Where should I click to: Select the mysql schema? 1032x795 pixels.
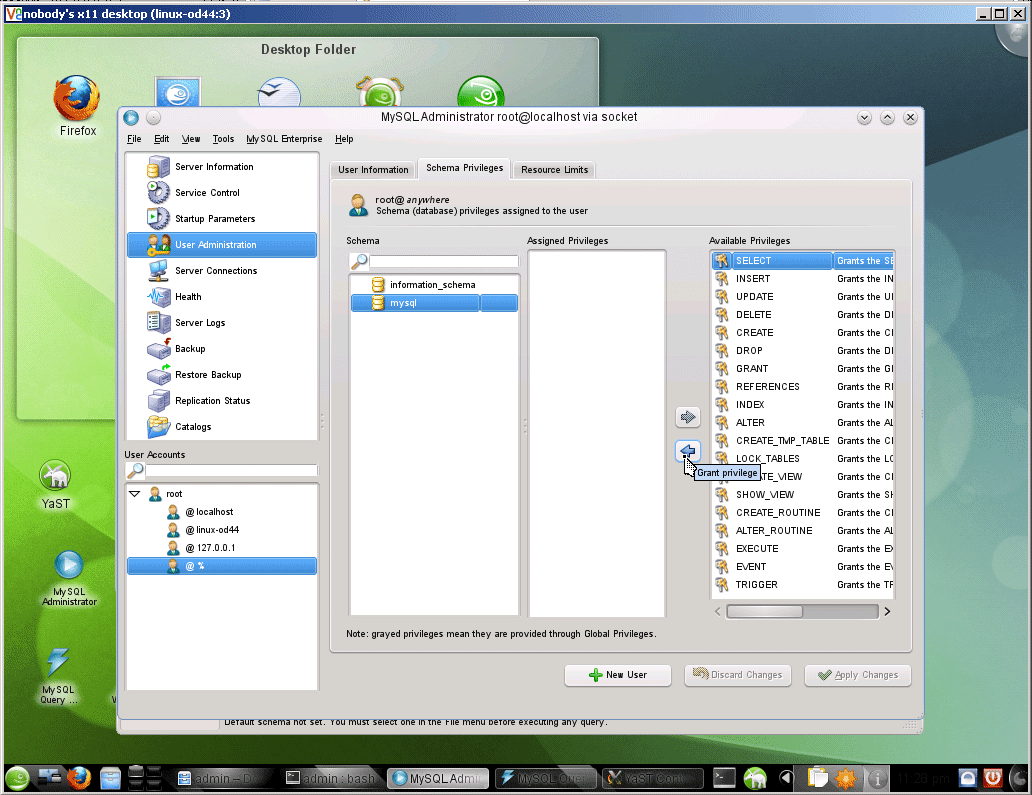pos(434,303)
